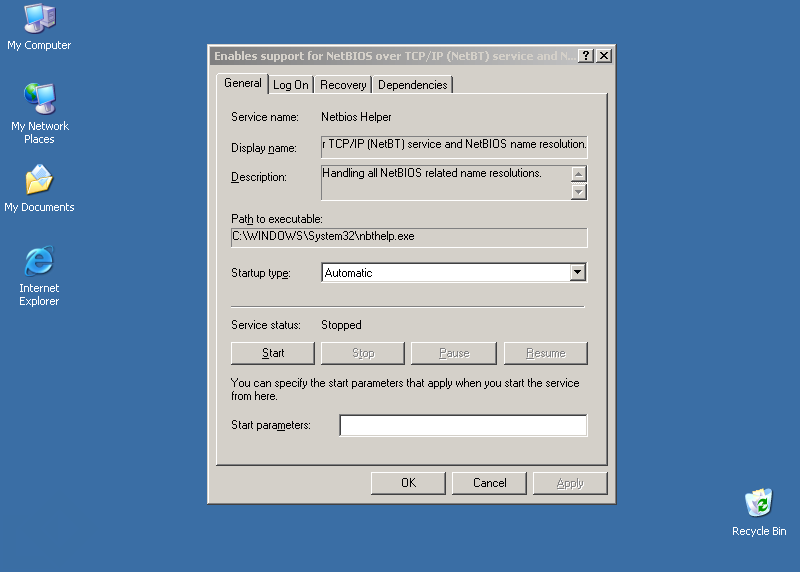Click the dialog title bar text
Image resolution: width=800 pixels, height=572 pixels.
pos(395,56)
